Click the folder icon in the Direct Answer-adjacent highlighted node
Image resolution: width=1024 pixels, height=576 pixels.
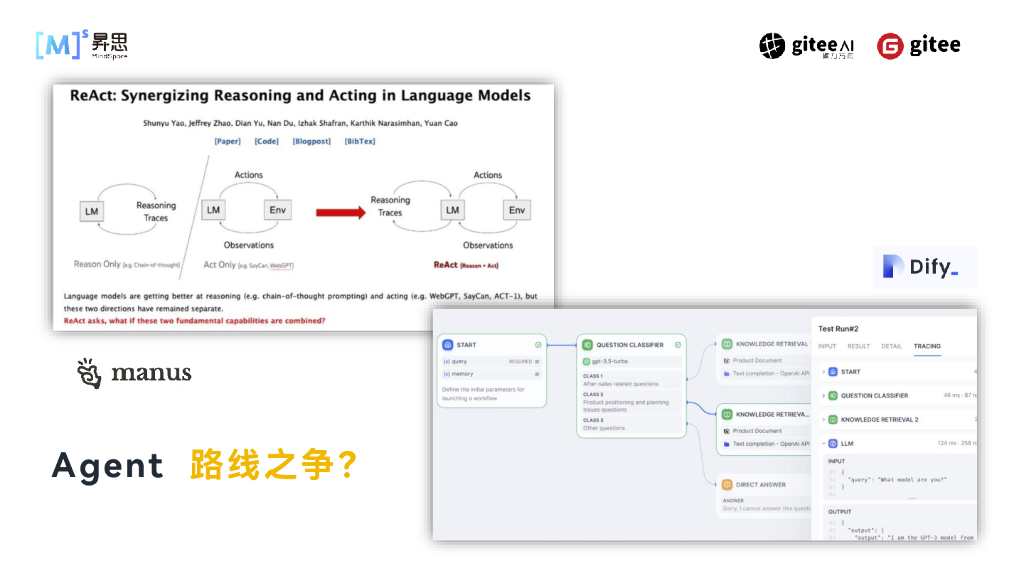coord(726,444)
